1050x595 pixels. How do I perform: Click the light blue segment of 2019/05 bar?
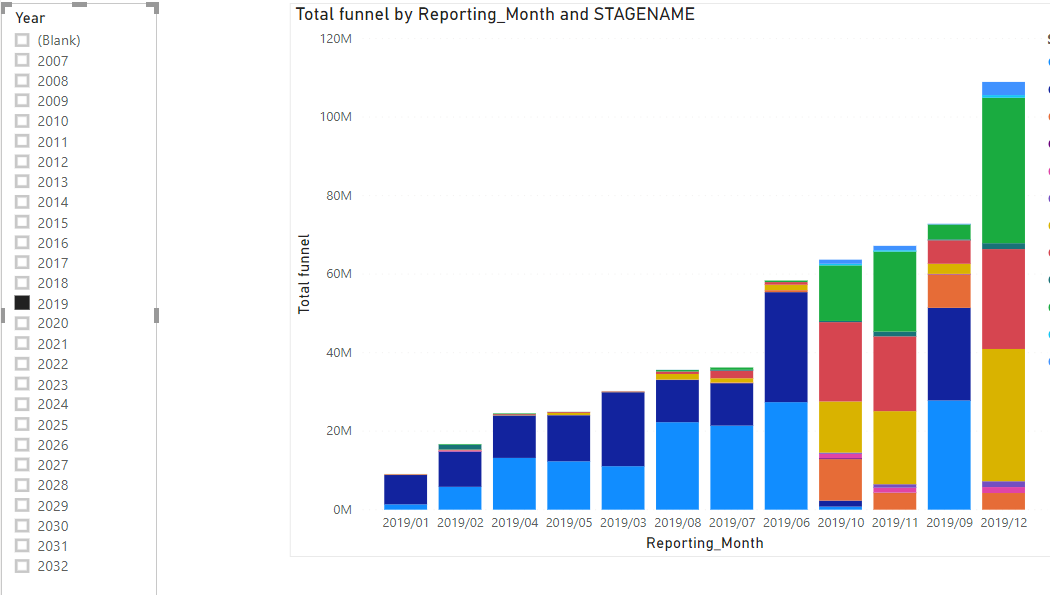(x=569, y=485)
